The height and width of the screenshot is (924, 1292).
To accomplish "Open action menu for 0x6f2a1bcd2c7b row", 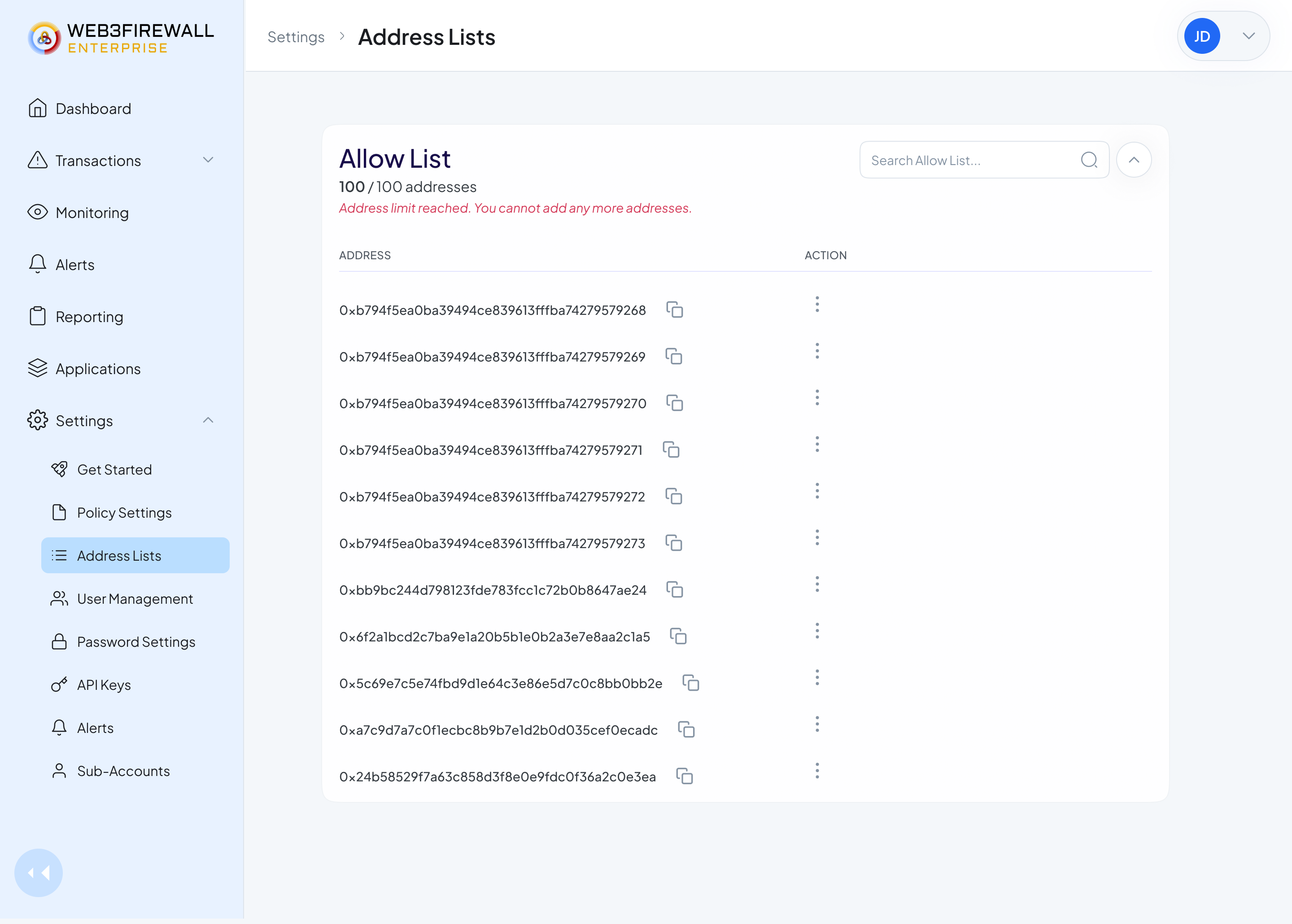I will (817, 631).
